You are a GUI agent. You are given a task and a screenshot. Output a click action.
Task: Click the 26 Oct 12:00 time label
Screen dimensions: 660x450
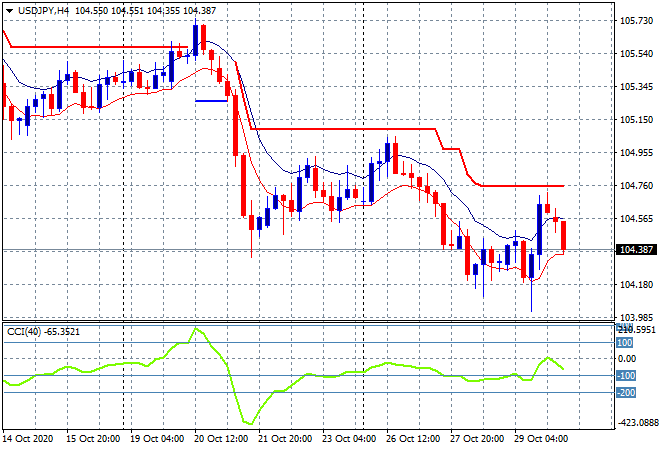point(413,439)
